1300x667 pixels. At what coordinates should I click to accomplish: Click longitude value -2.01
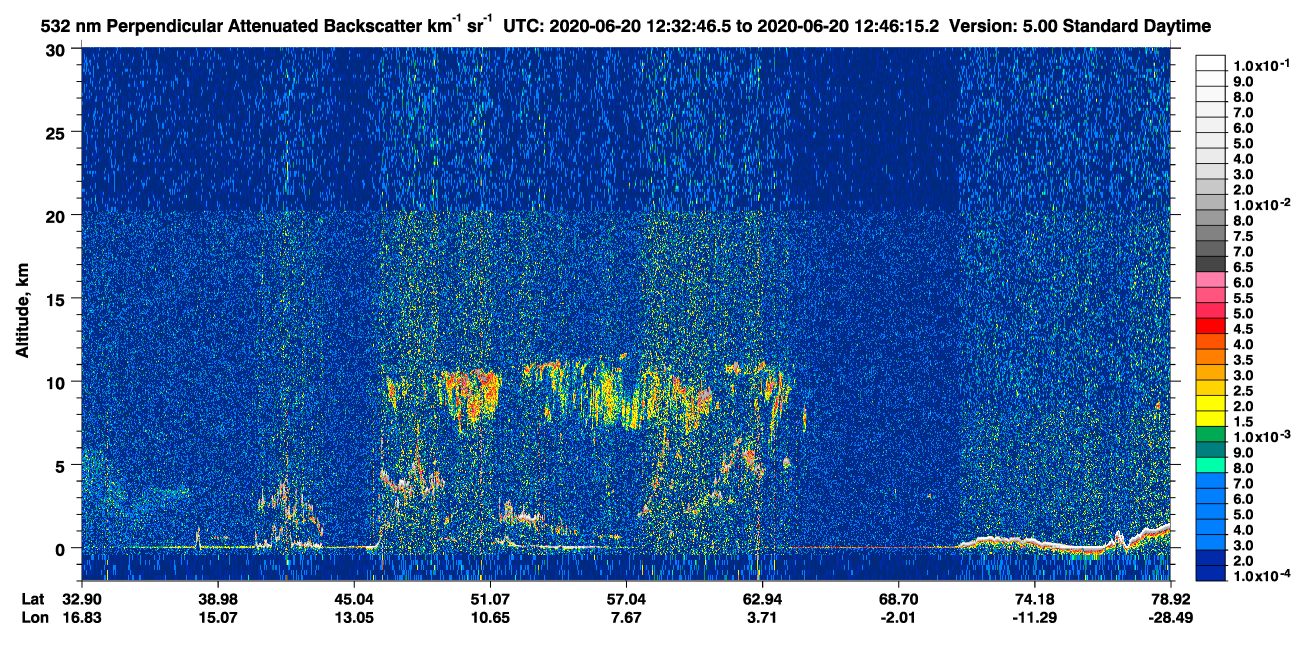(898, 617)
